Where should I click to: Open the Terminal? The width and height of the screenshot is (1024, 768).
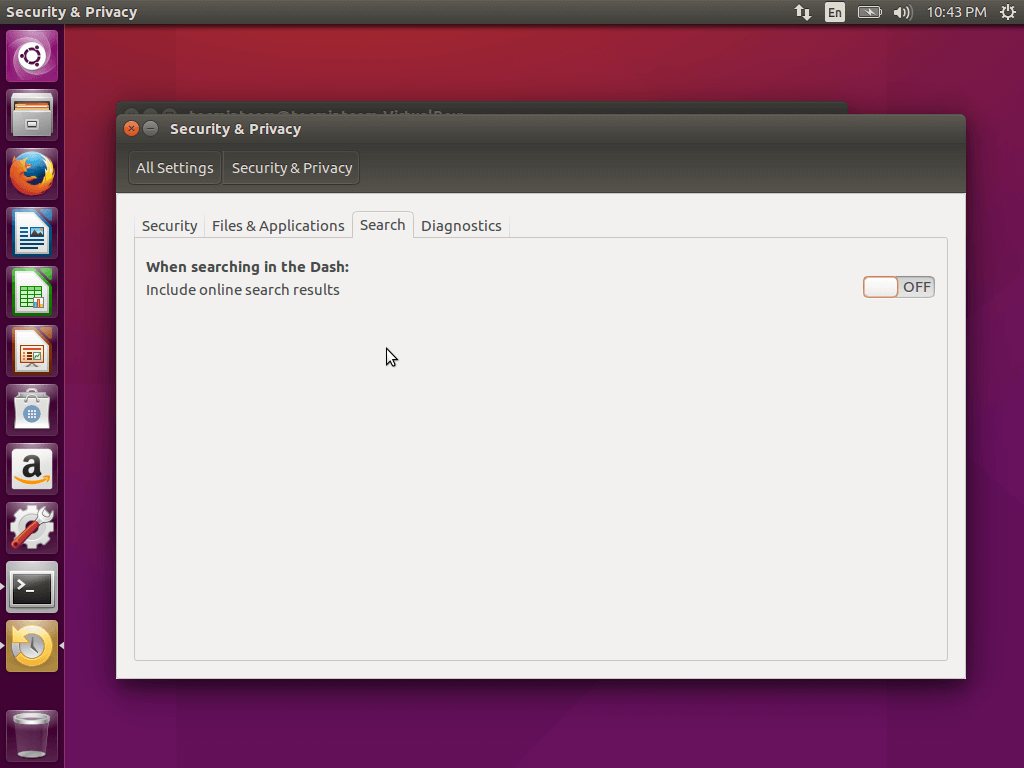click(31, 587)
